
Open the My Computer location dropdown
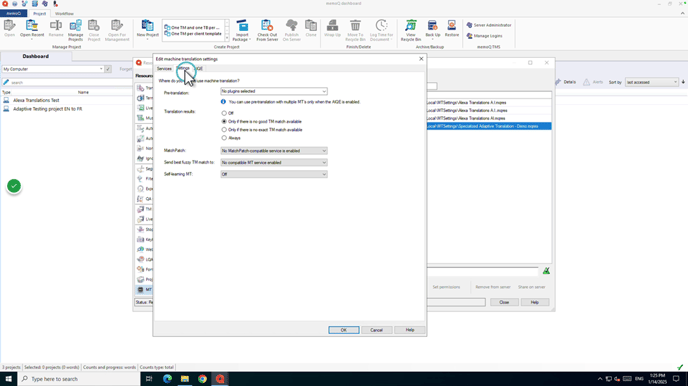click(53, 69)
